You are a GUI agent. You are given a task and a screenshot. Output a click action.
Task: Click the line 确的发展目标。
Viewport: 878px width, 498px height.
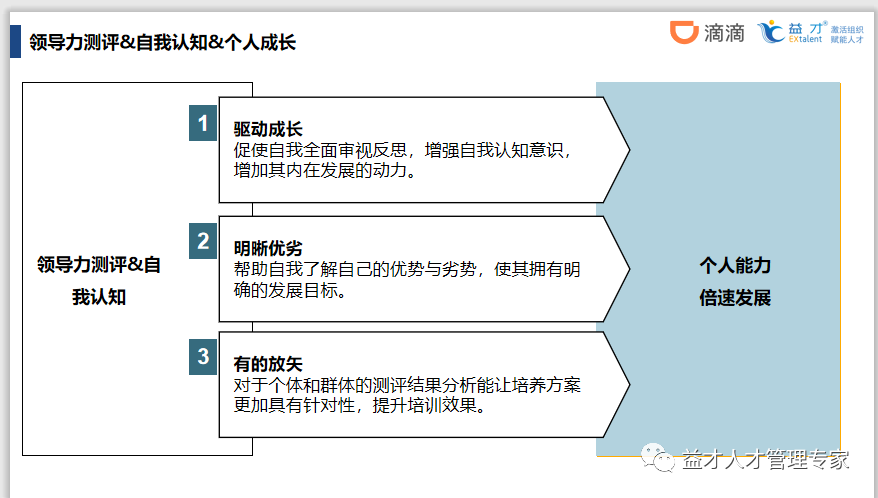(290, 290)
